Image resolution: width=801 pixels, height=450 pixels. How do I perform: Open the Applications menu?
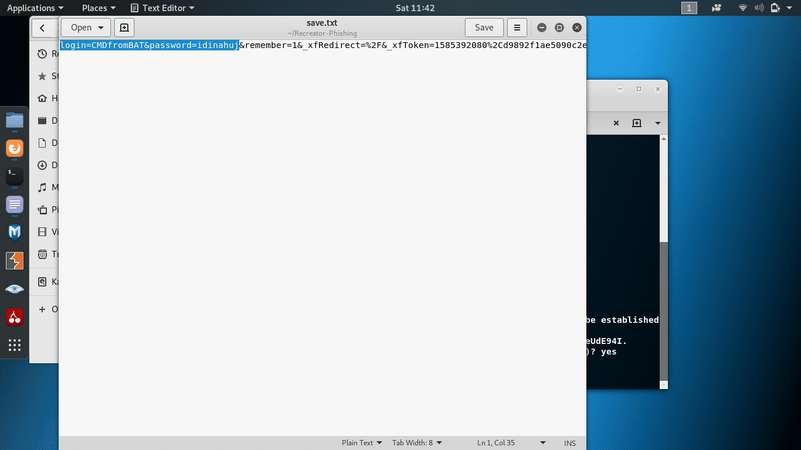pos(35,8)
